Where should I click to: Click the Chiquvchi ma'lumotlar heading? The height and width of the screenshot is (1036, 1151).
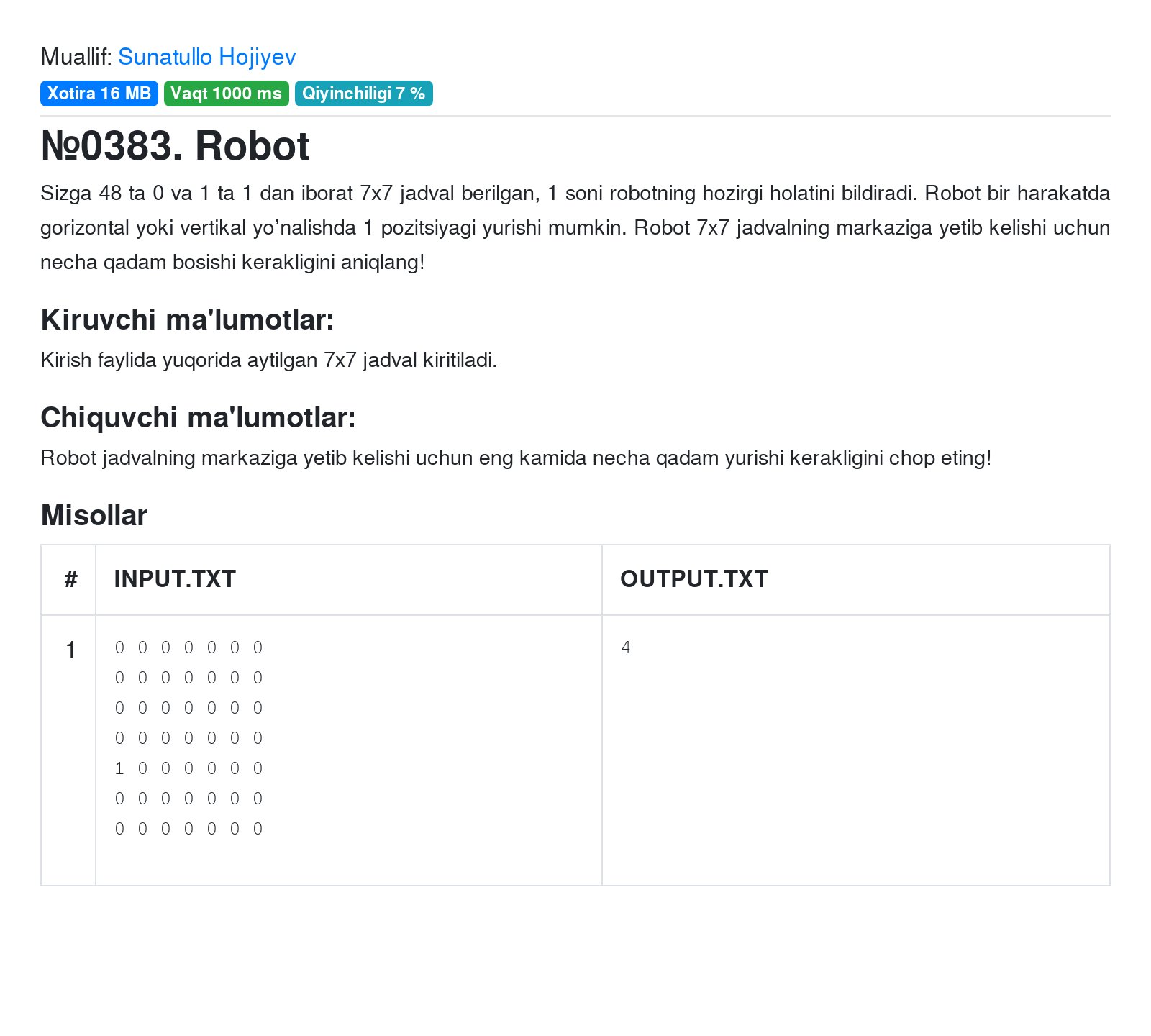(x=198, y=417)
